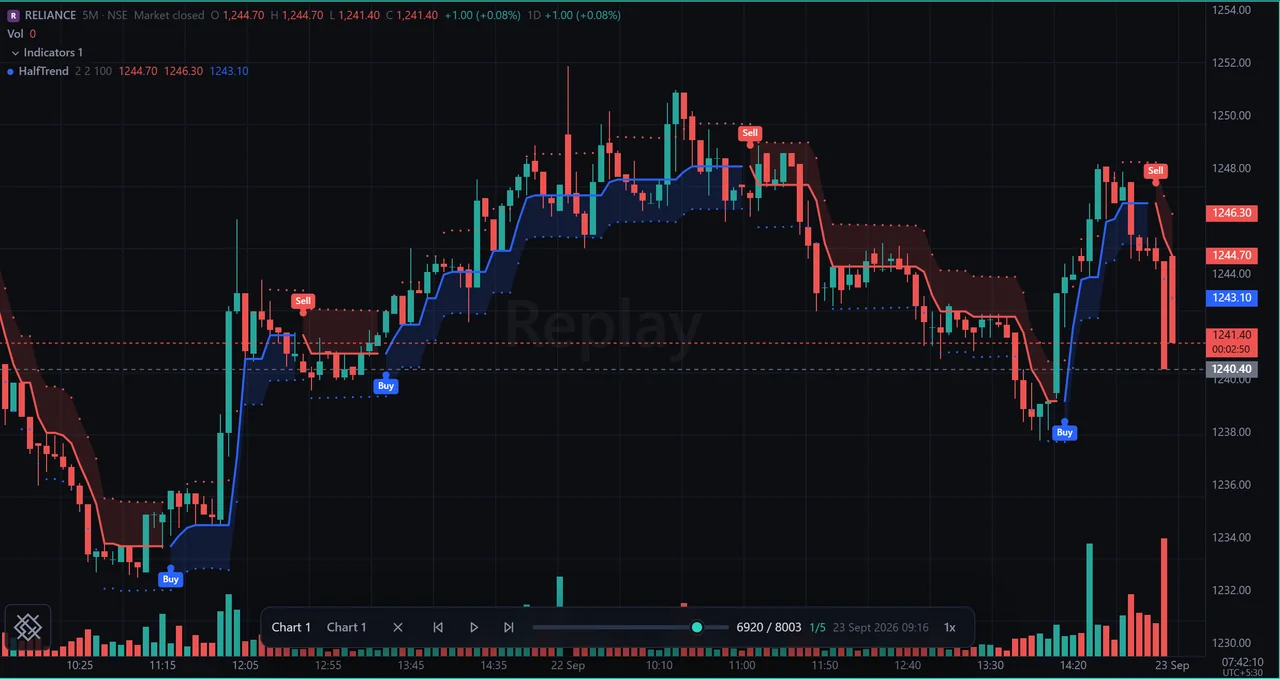Click the 23 Sep date on time axis
1280x679 pixels.
click(1172, 665)
